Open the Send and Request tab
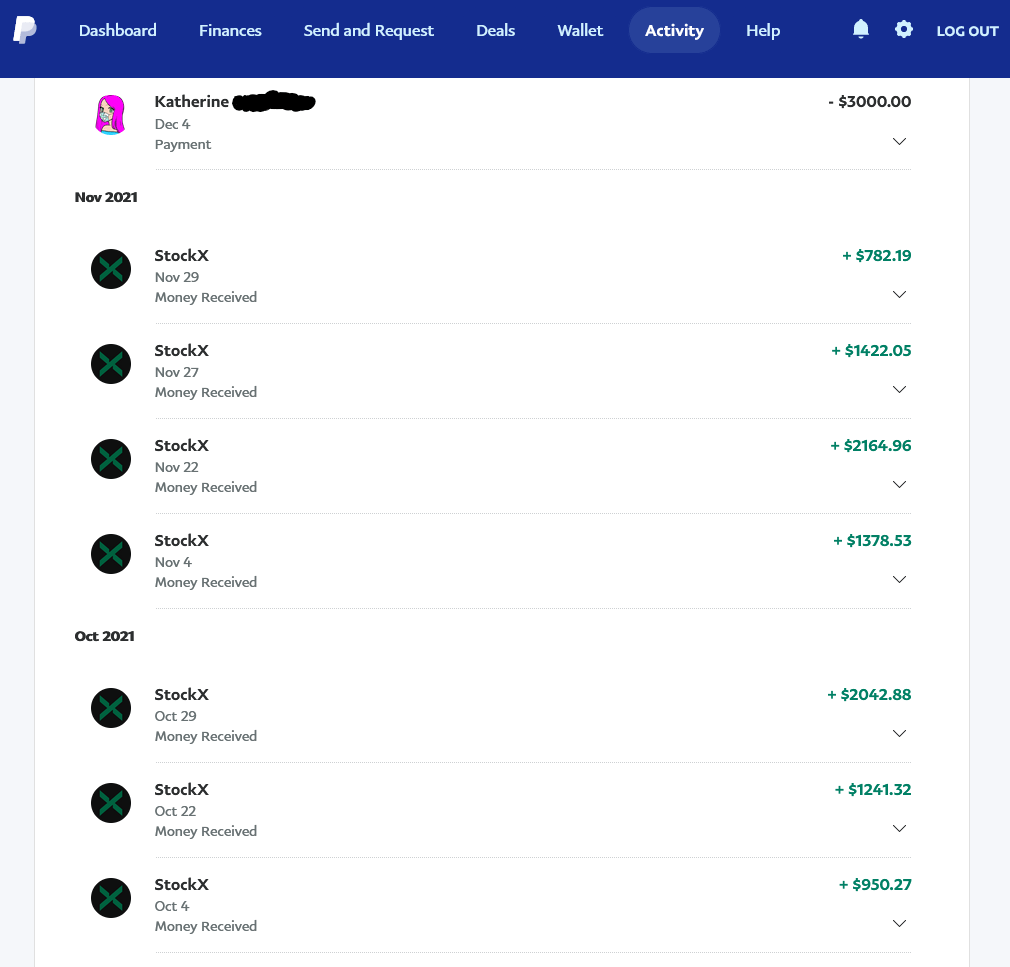1010x967 pixels. [x=368, y=30]
